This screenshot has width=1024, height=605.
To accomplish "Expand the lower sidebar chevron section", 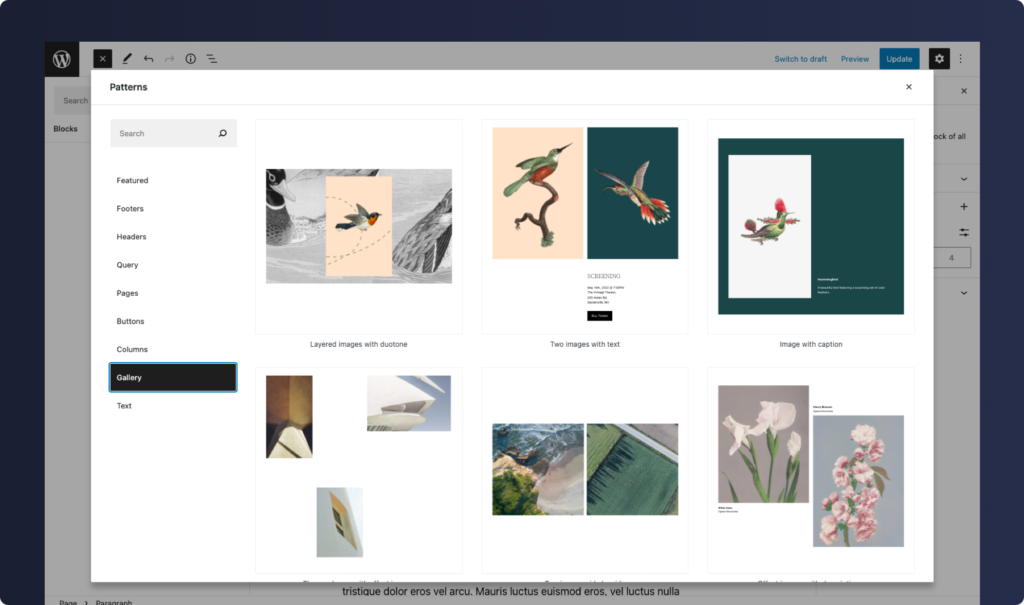I will [x=964, y=293].
